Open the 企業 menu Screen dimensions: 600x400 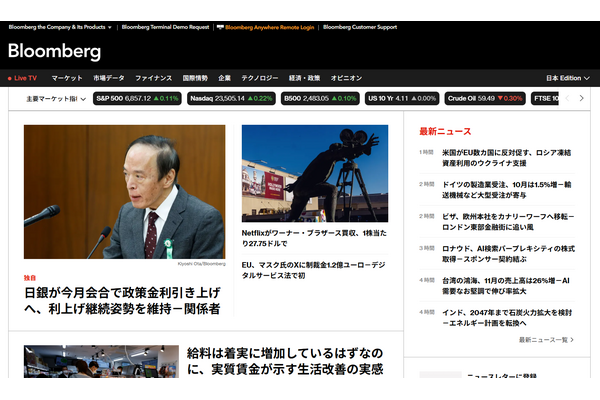225,78
